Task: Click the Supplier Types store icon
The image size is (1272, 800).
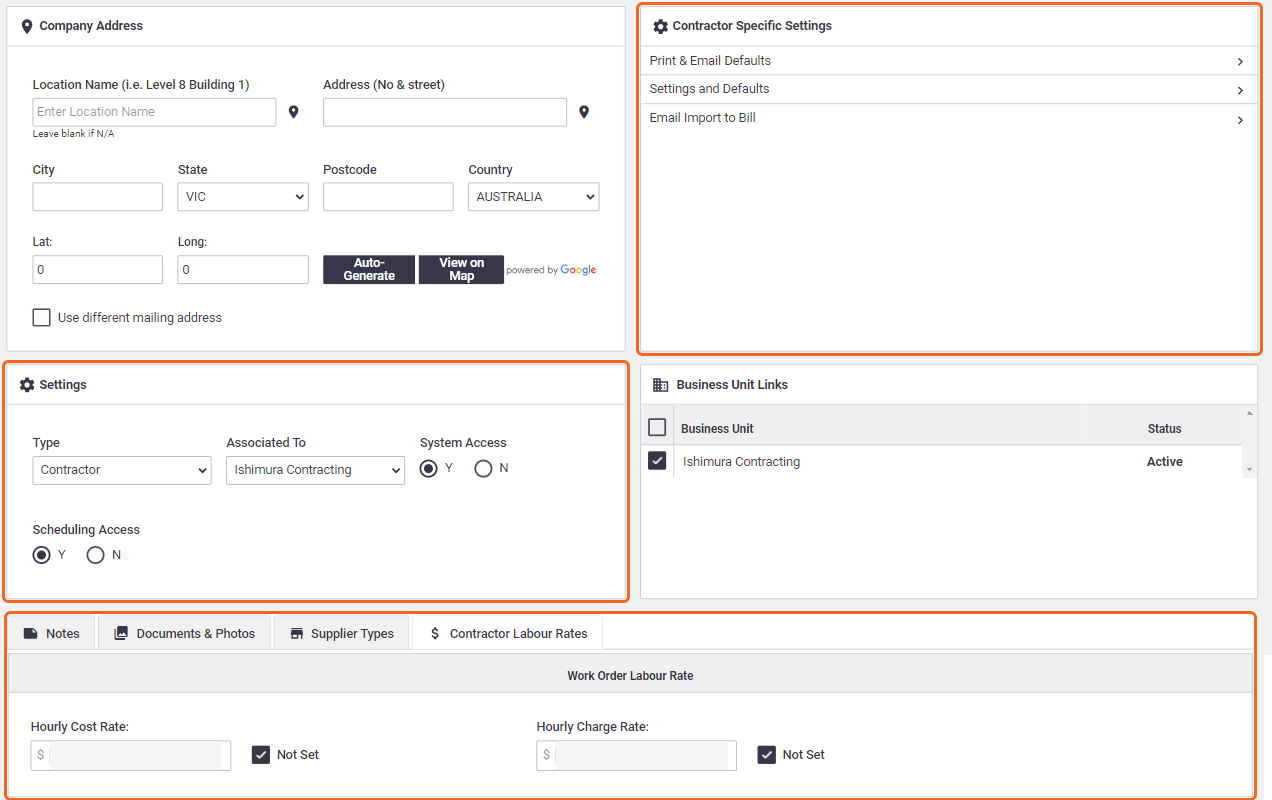Action: pyautogui.click(x=296, y=633)
